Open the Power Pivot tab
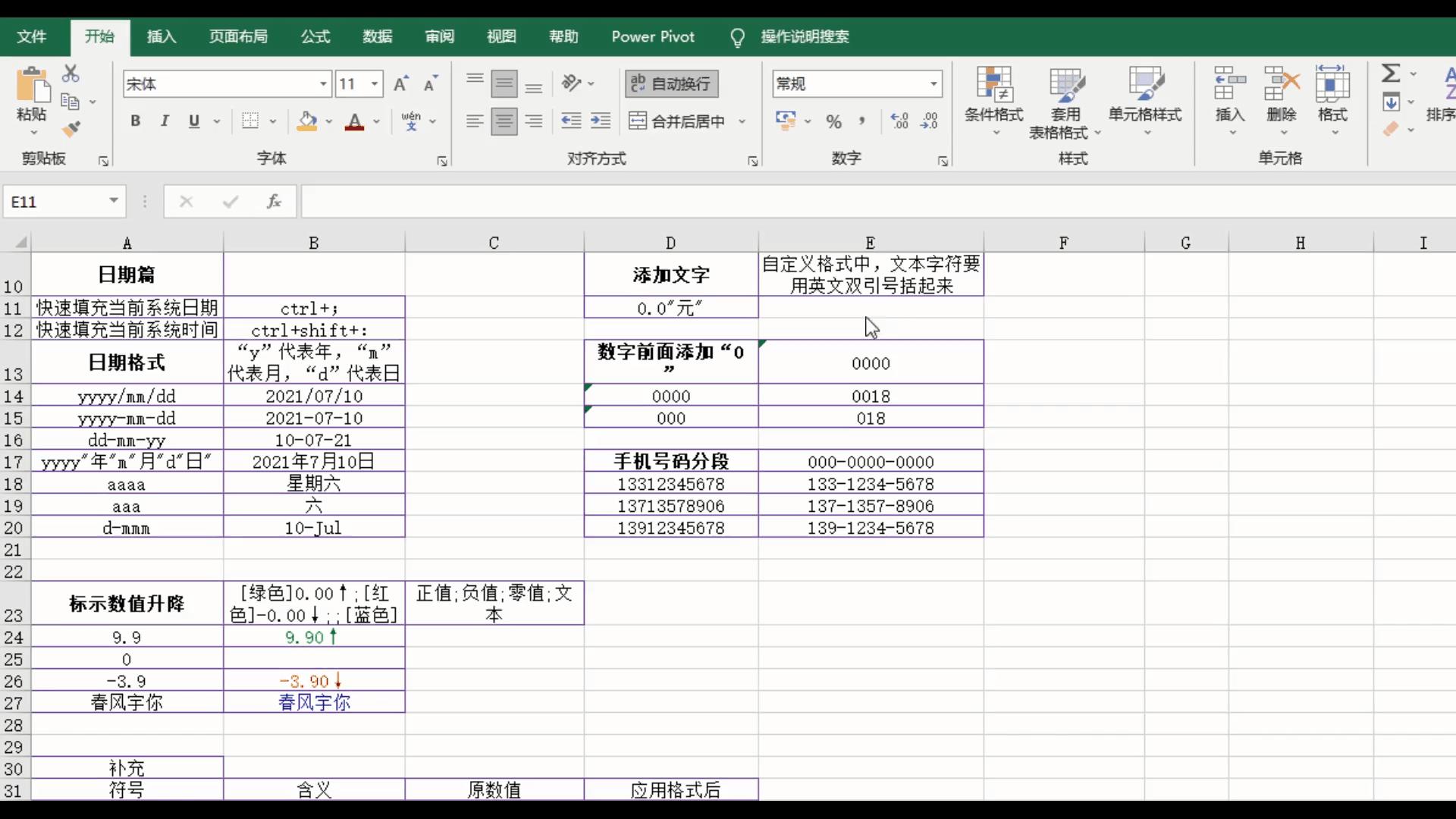This screenshot has width=1456, height=819. click(653, 36)
